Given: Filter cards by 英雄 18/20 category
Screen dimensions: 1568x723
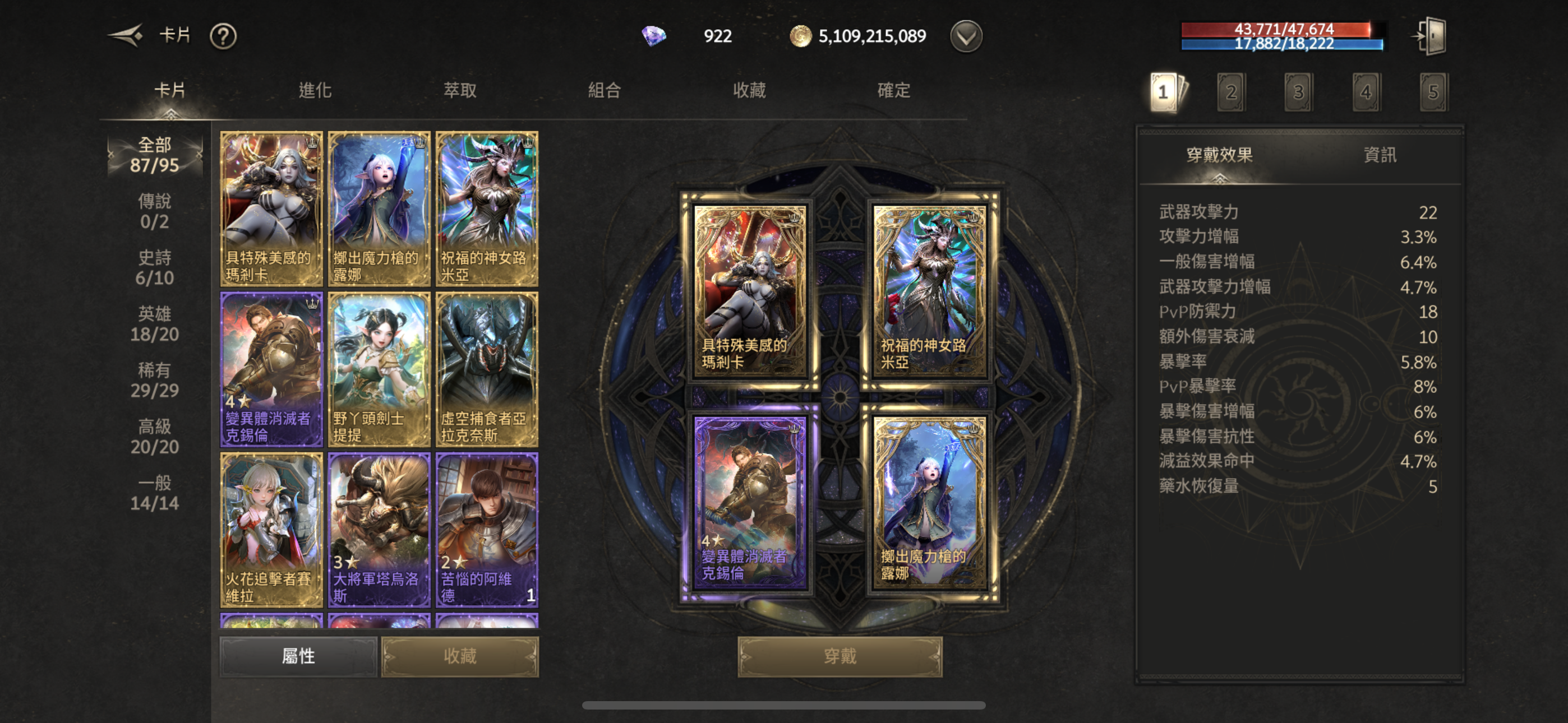Looking at the screenshot, I should [x=155, y=324].
